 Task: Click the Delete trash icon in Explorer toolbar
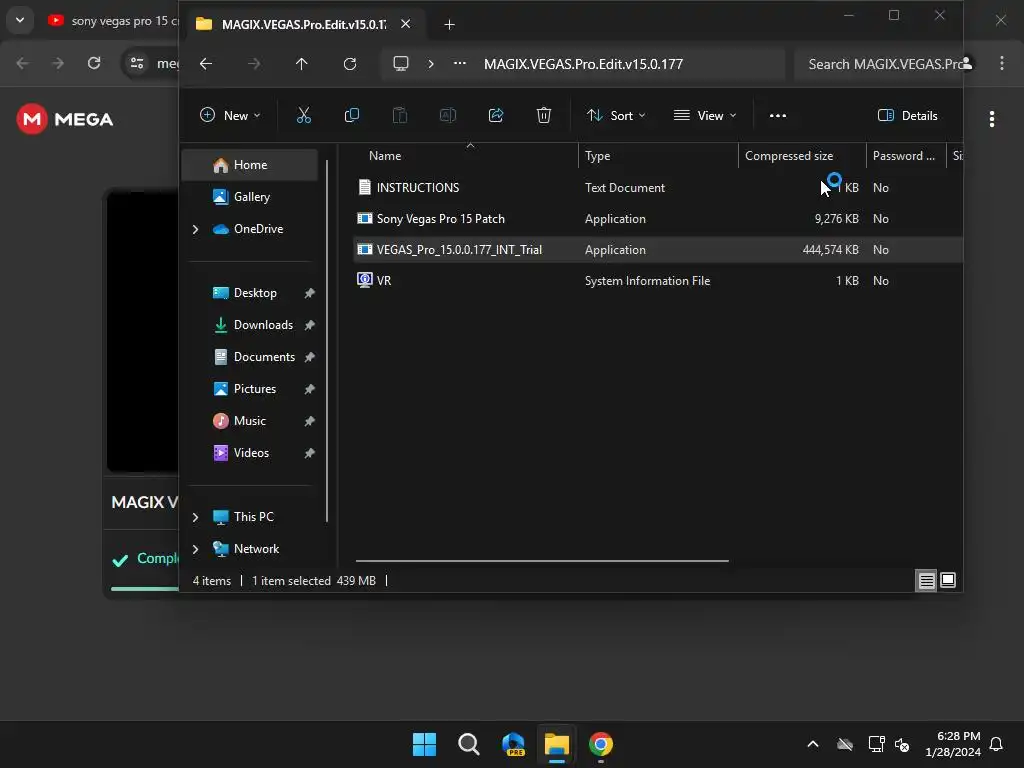pyautogui.click(x=543, y=116)
